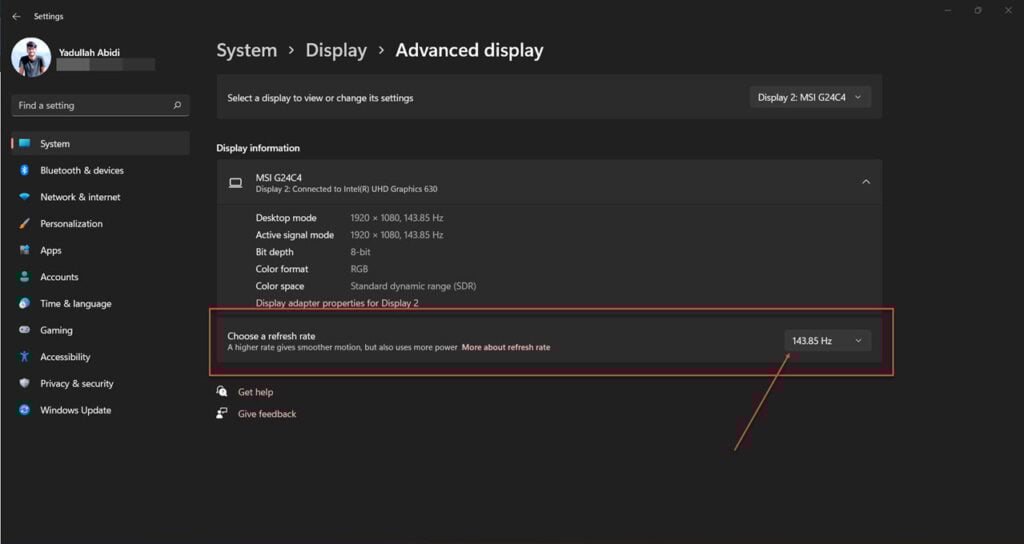This screenshot has width=1024, height=544.
Task: Click the Desktop mode value 1920 × 1080, 143.85 Hz
Action: (x=397, y=217)
